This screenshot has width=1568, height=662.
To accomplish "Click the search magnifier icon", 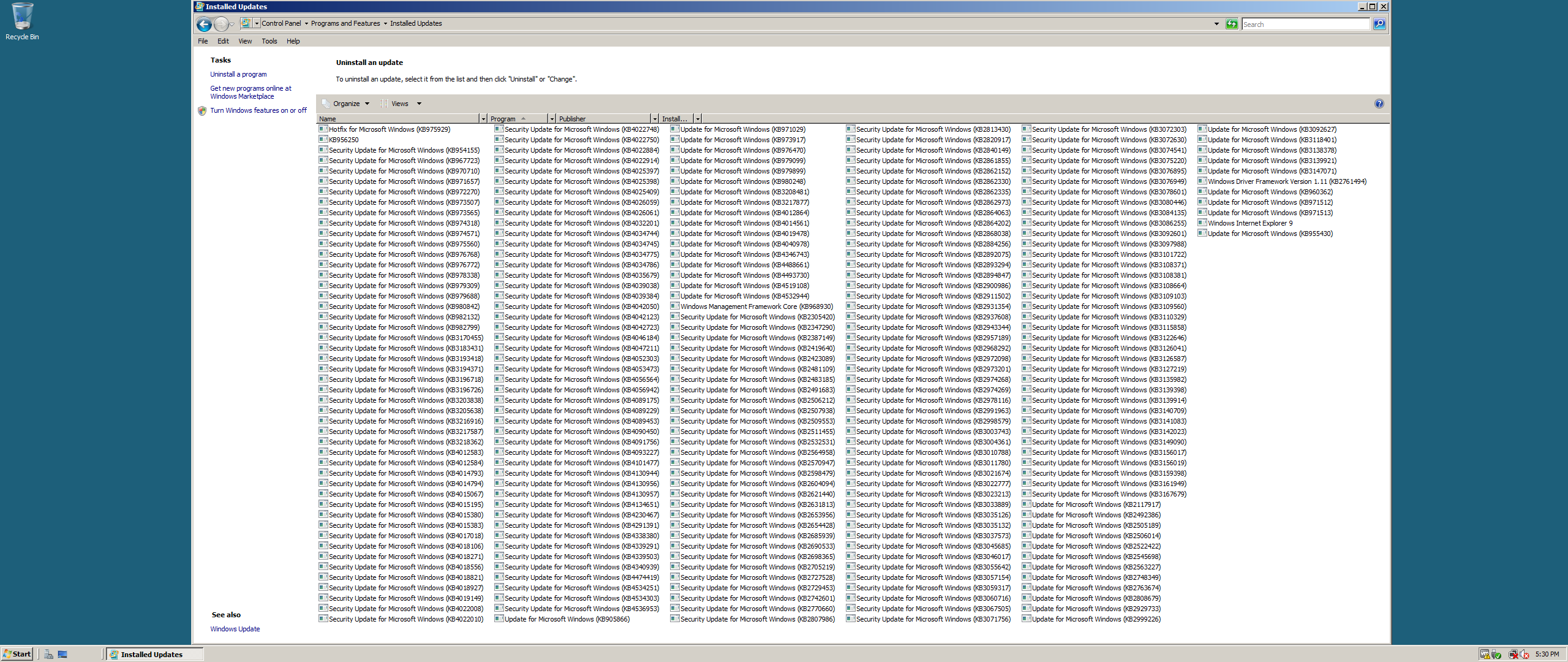I will point(1379,24).
